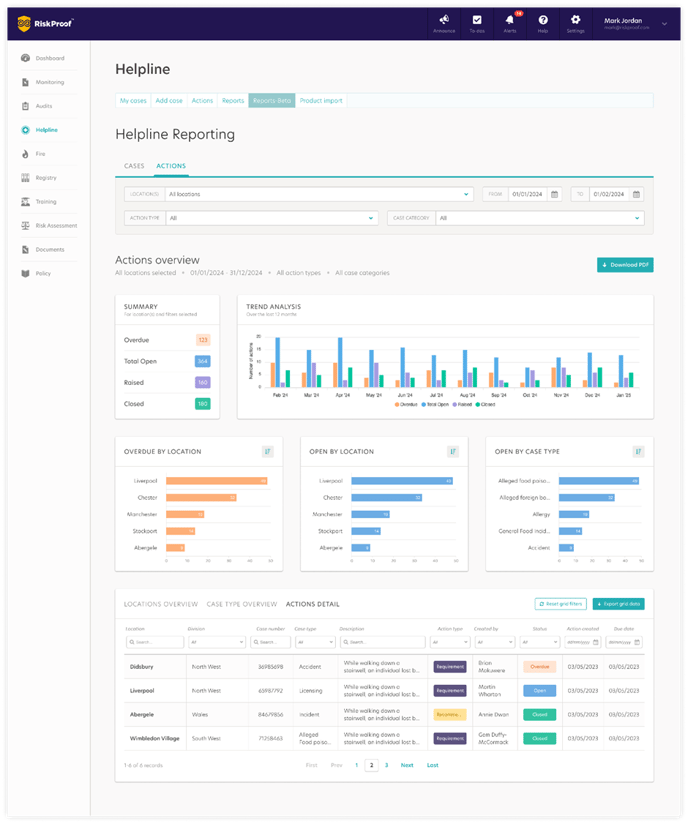Viewport: 688px width, 824px height.
Task: Click the Export grid data button
Action: click(618, 604)
